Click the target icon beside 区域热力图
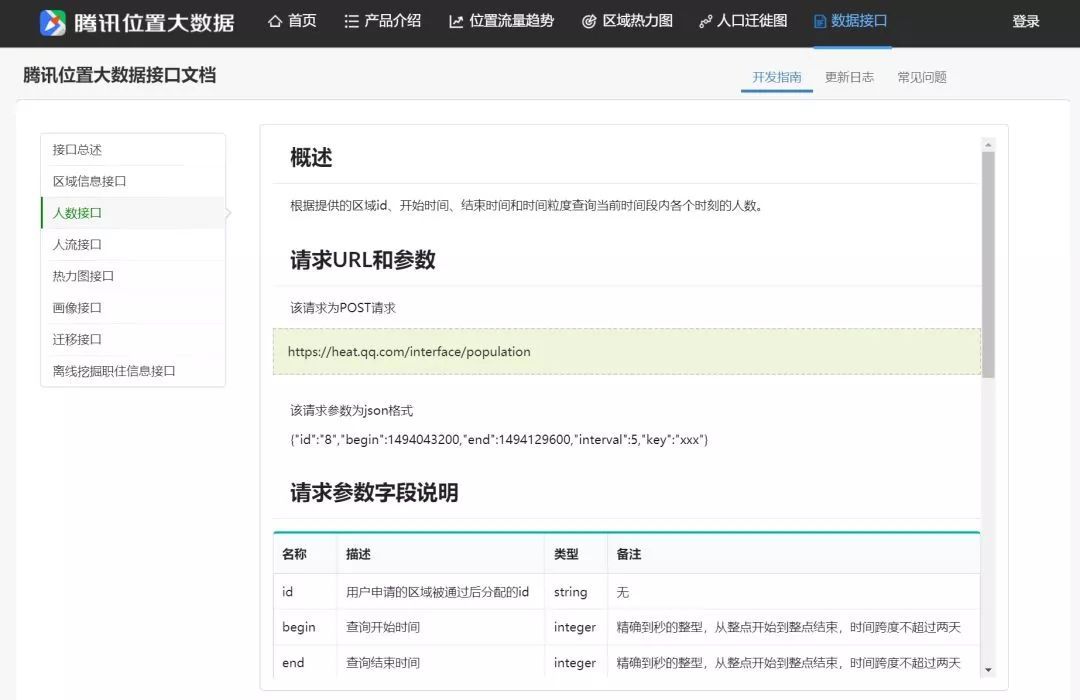 click(x=589, y=21)
